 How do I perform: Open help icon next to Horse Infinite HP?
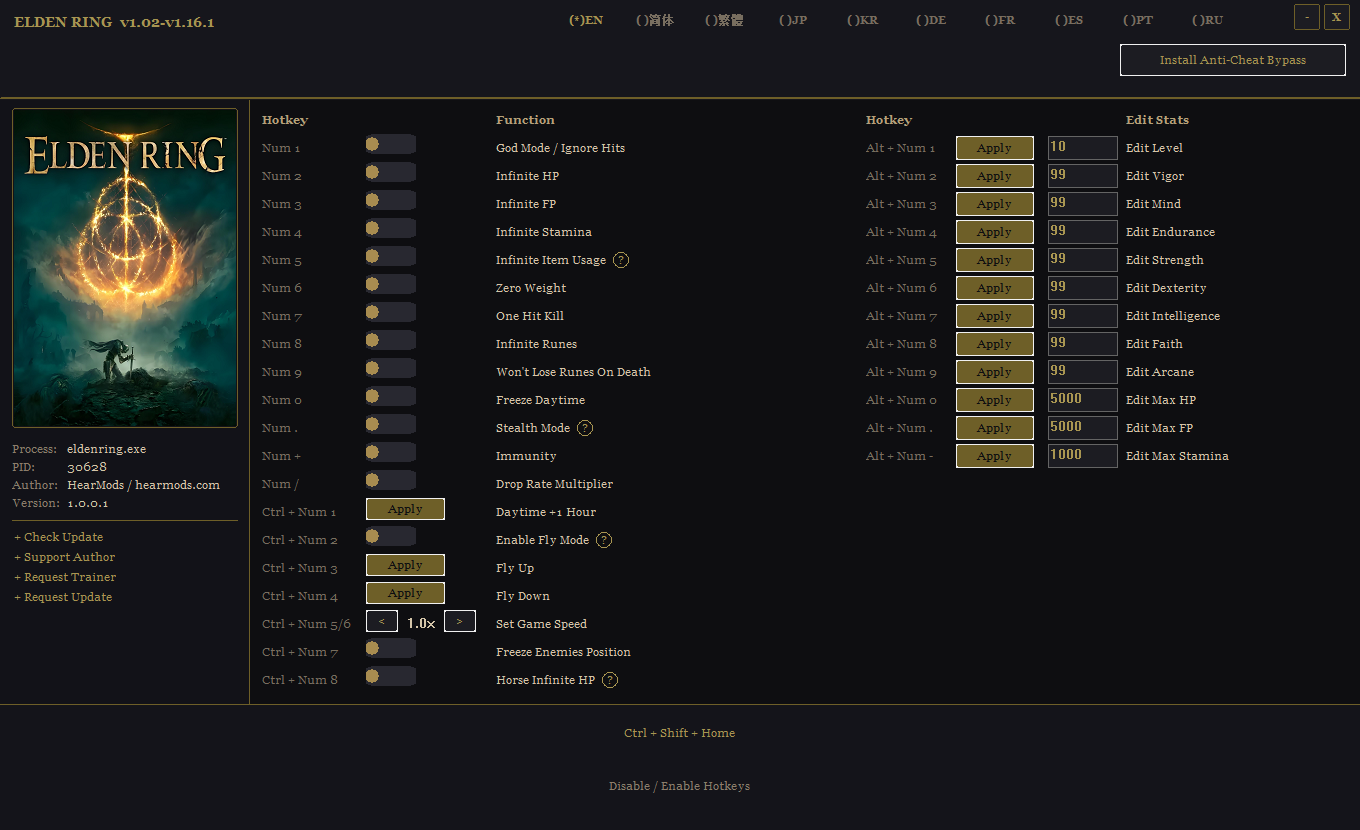[x=610, y=680]
